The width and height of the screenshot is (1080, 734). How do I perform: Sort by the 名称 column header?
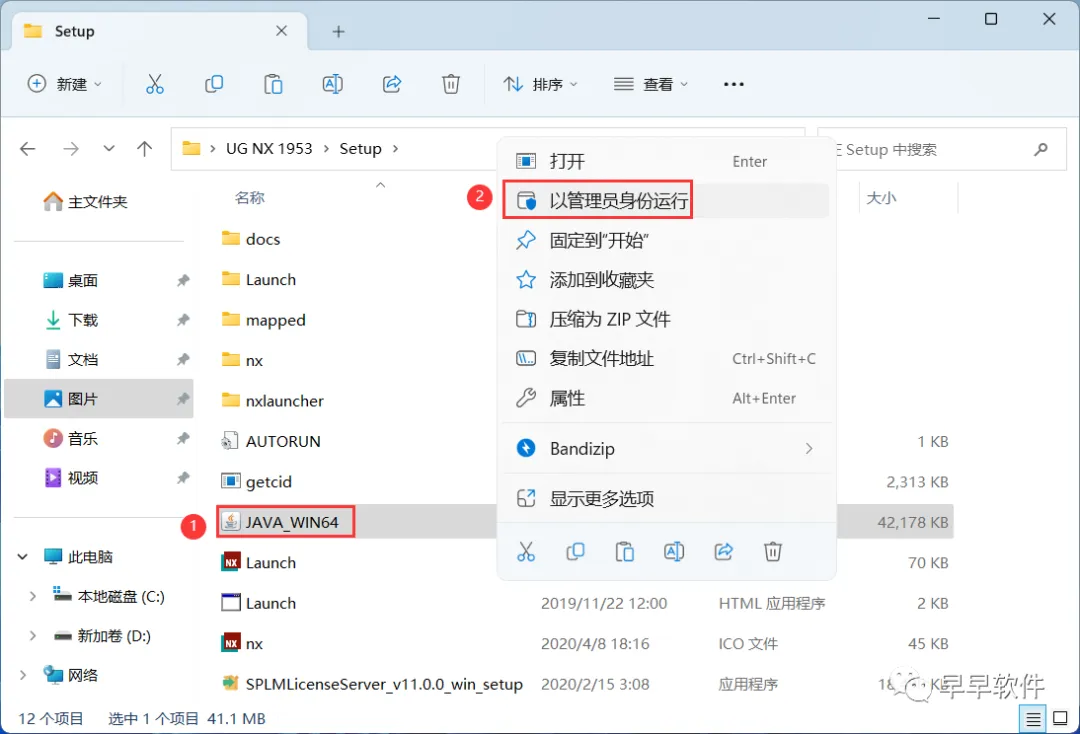pyautogui.click(x=249, y=198)
